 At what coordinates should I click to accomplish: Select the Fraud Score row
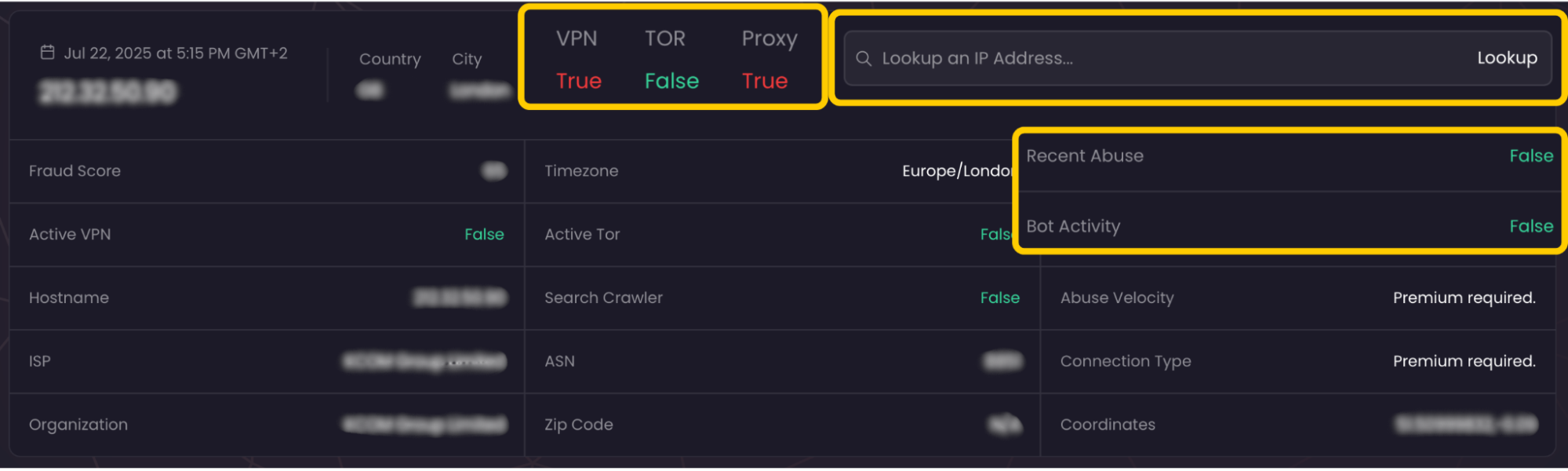(x=75, y=170)
